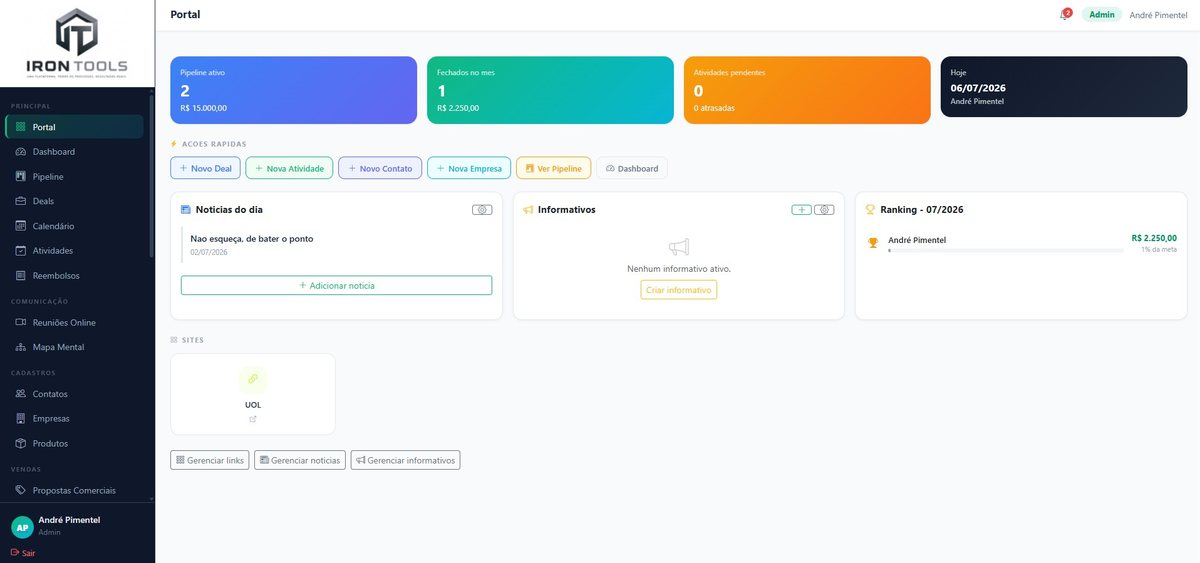Click the 'Nenhum informativo ativo.' message
Image resolution: width=1200 pixels, height=563 pixels.
679,269
